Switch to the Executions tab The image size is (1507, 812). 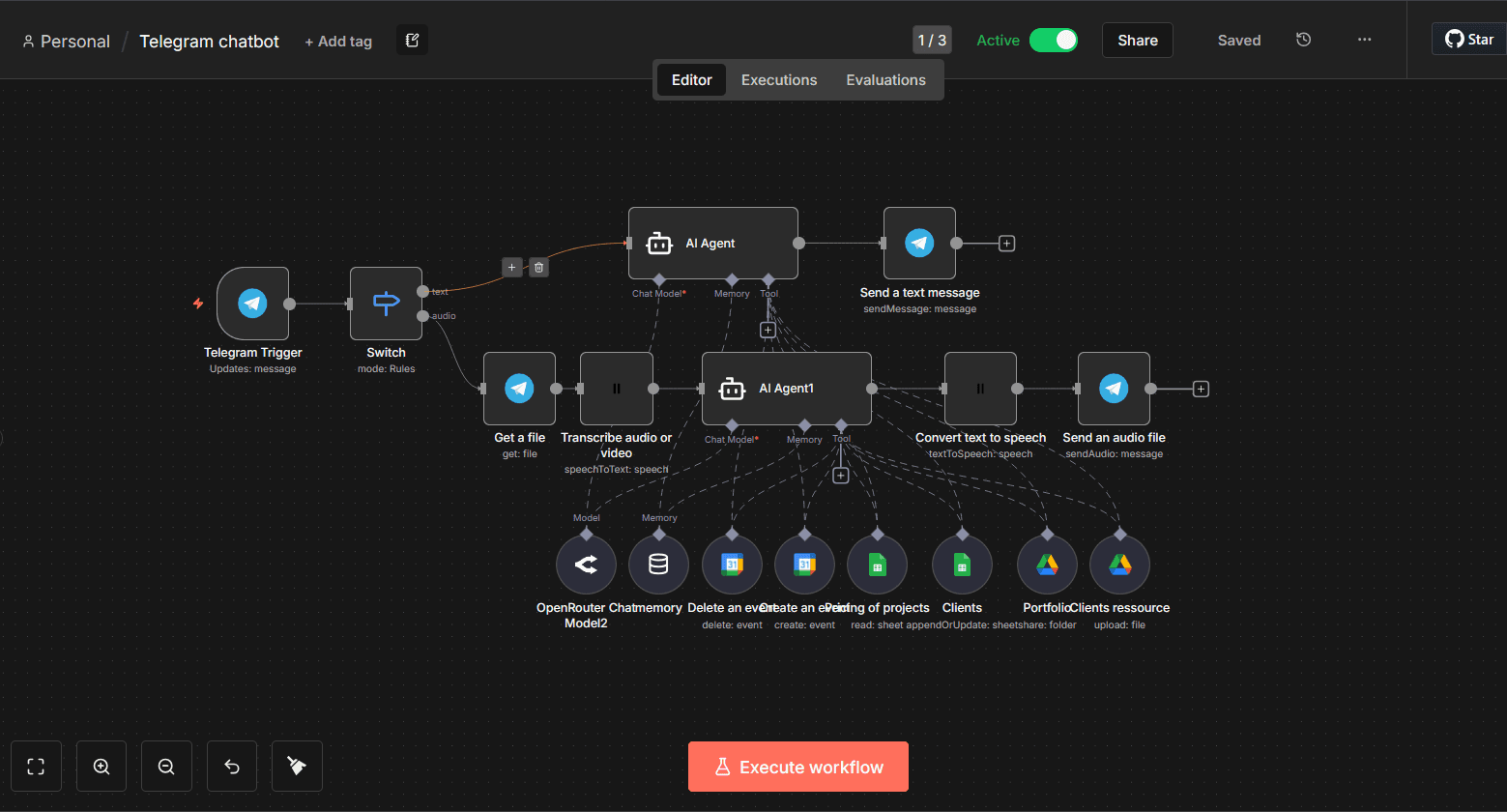(779, 79)
